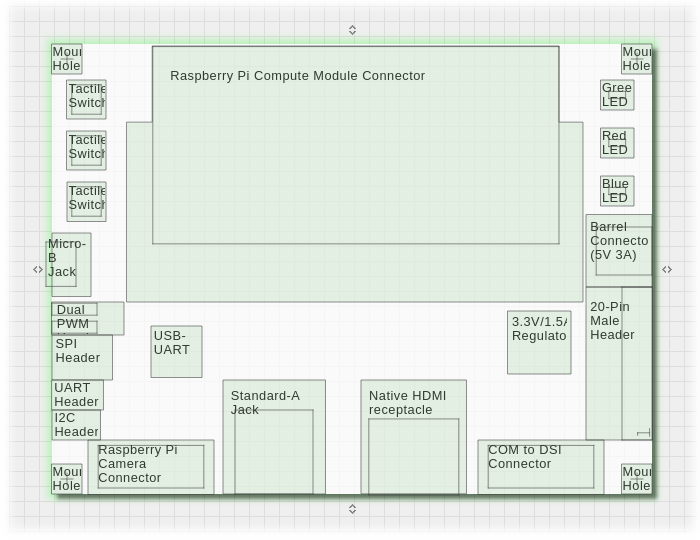Click the horizontal resize handle right of the board
Image resolution: width=700 pixels, height=540 pixels.
tap(667, 270)
